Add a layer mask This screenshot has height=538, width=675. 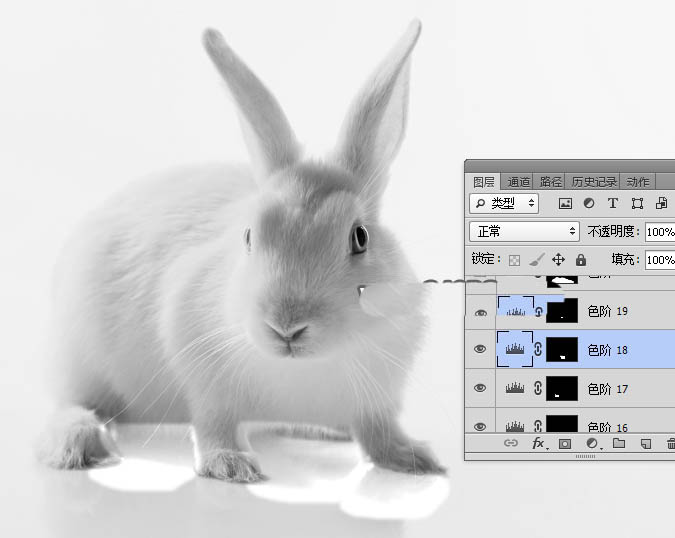pyautogui.click(x=565, y=443)
